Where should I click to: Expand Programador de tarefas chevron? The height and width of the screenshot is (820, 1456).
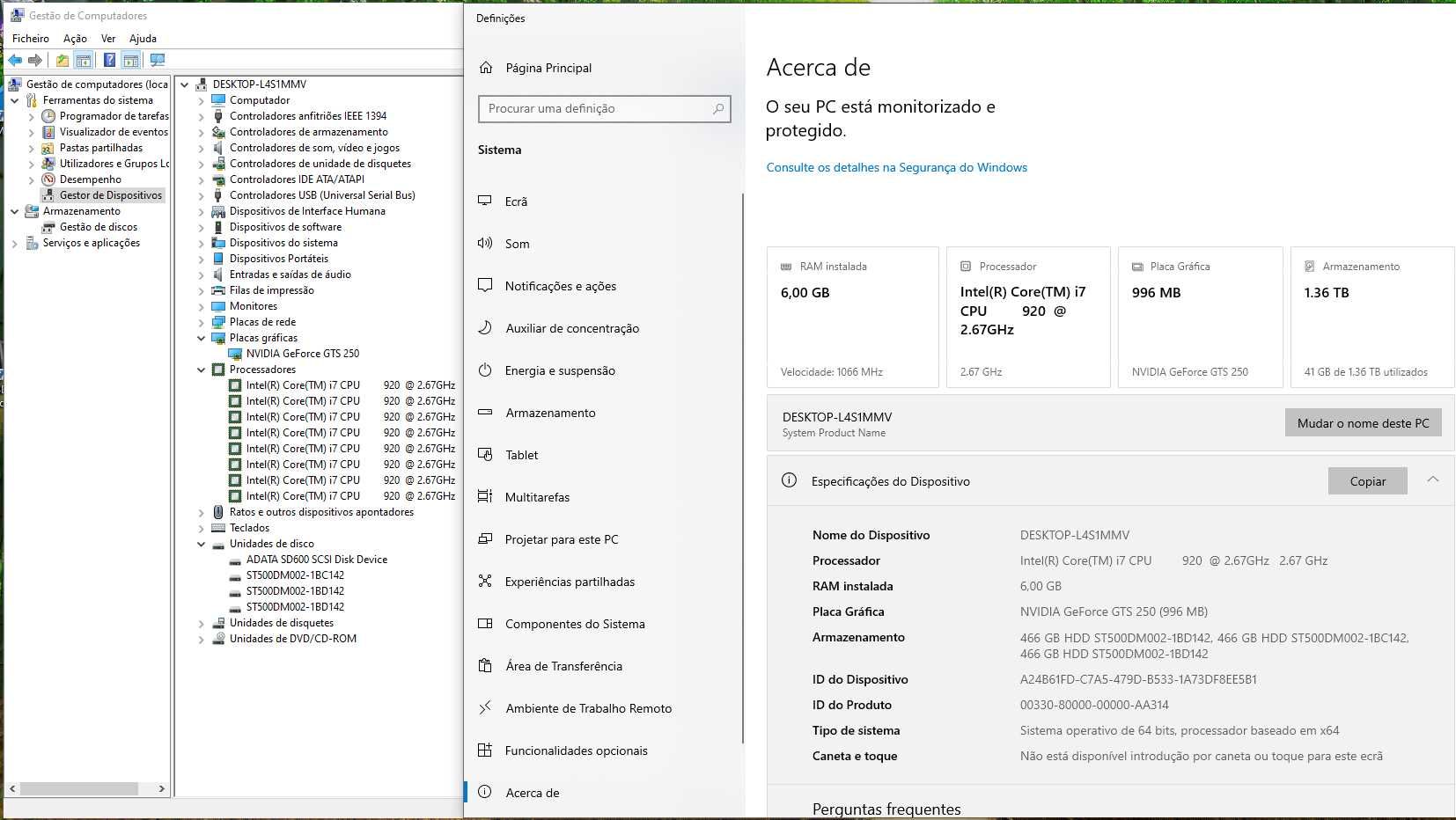point(32,116)
